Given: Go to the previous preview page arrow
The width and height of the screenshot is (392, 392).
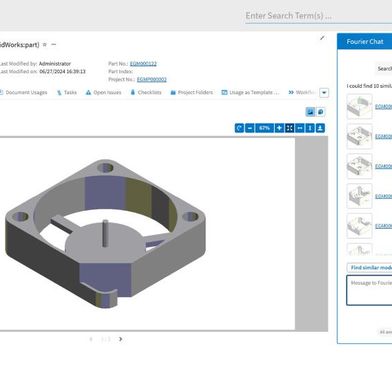Looking at the screenshot, I should [91, 339].
